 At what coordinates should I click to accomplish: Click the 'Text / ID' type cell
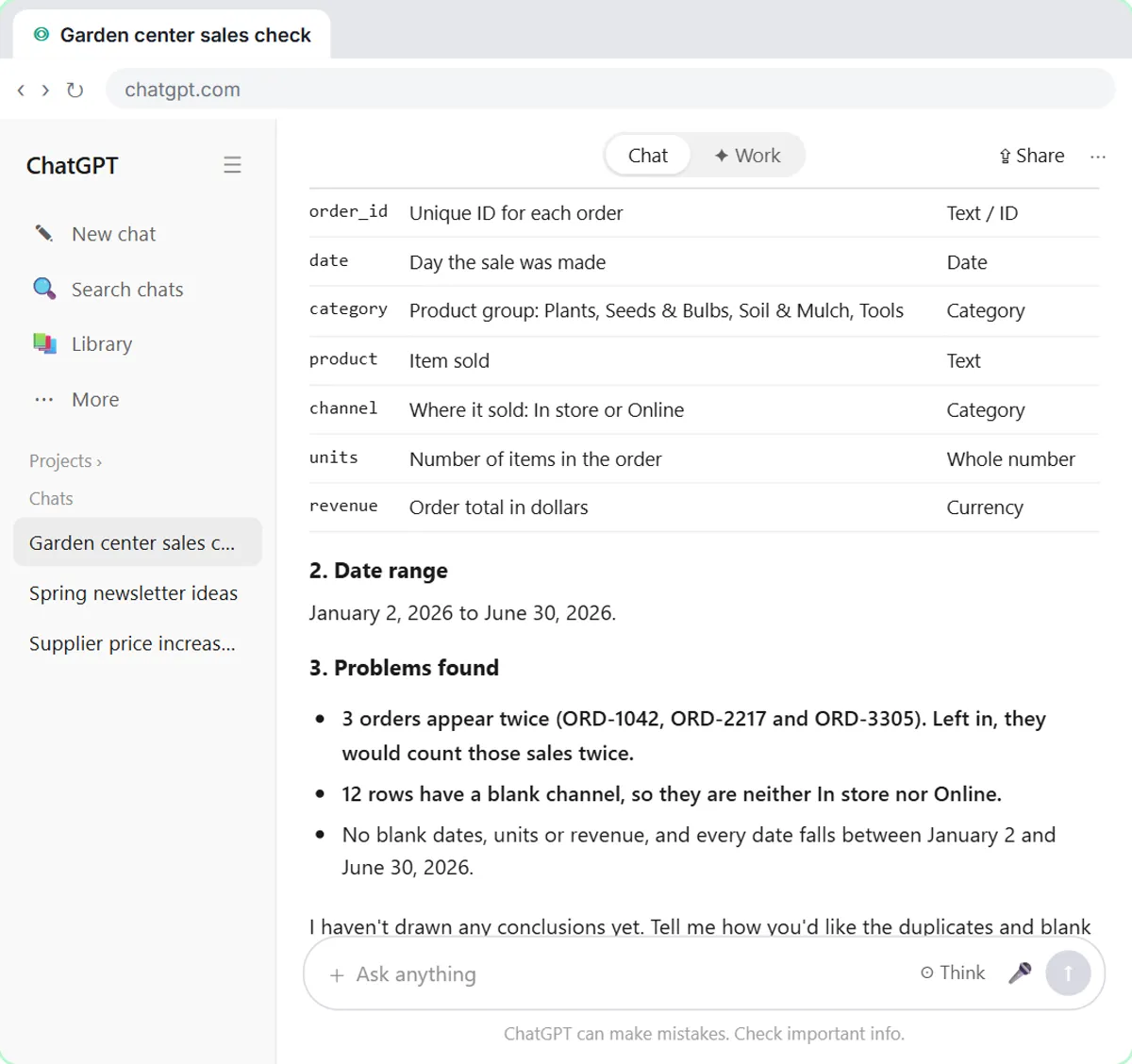tap(982, 213)
